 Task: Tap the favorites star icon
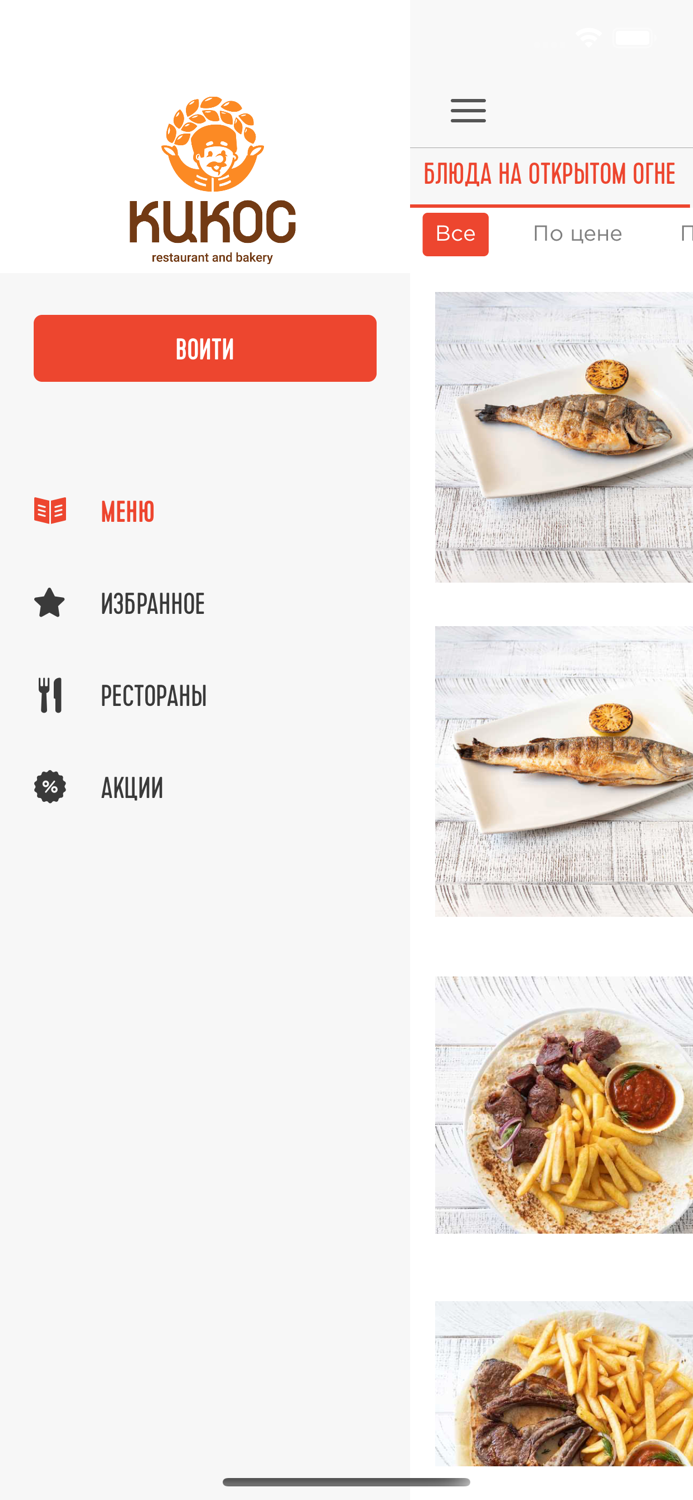(x=49, y=603)
